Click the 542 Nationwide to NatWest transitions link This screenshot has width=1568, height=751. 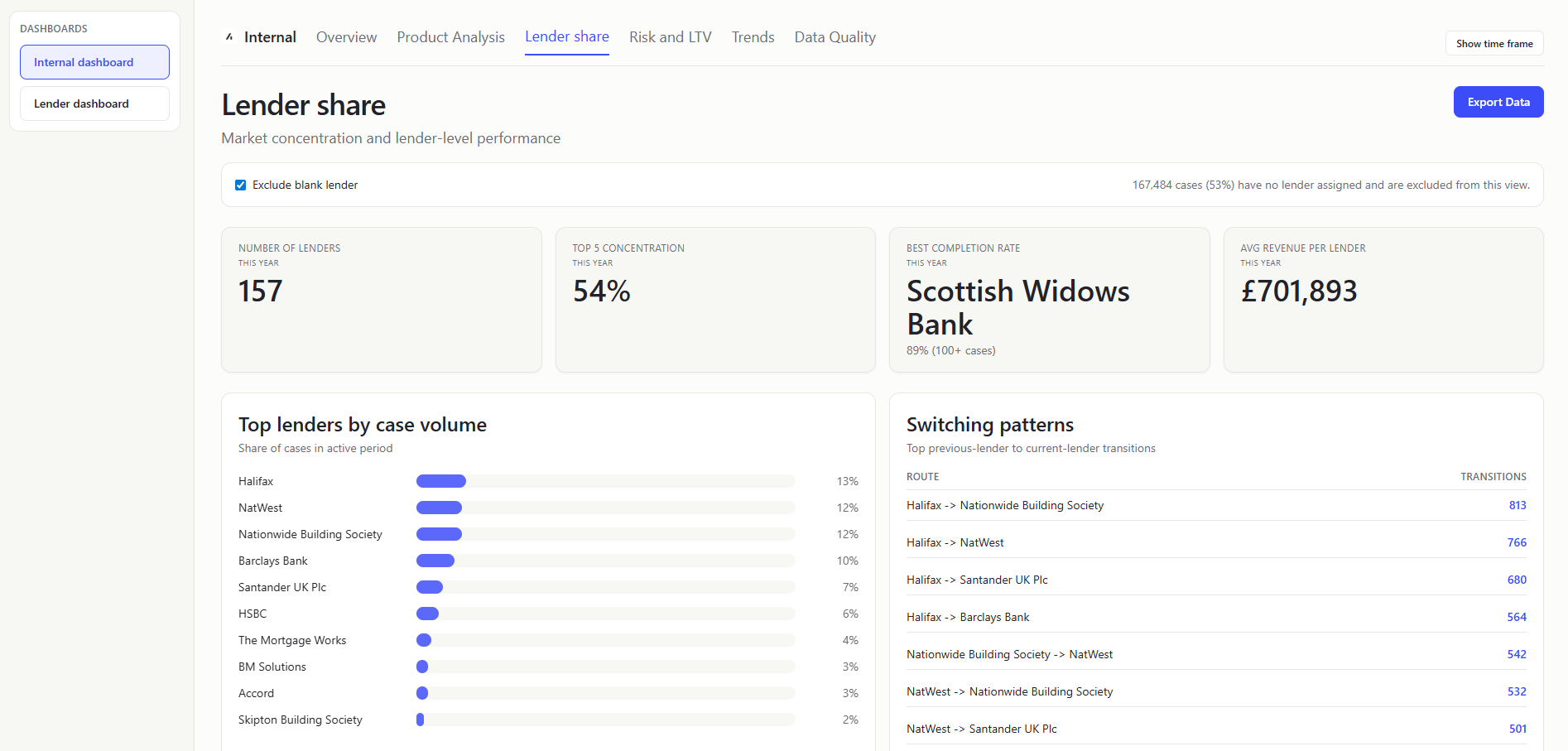coord(1516,654)
